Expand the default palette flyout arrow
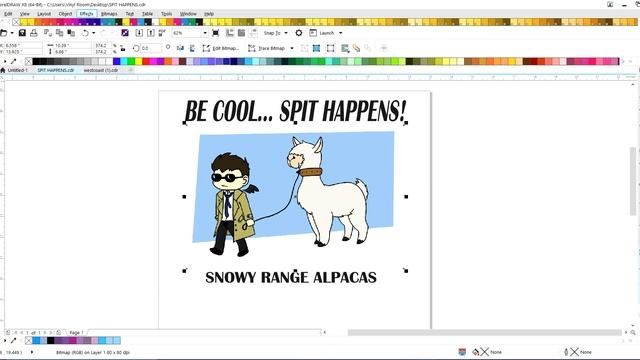 coord(5,62)
